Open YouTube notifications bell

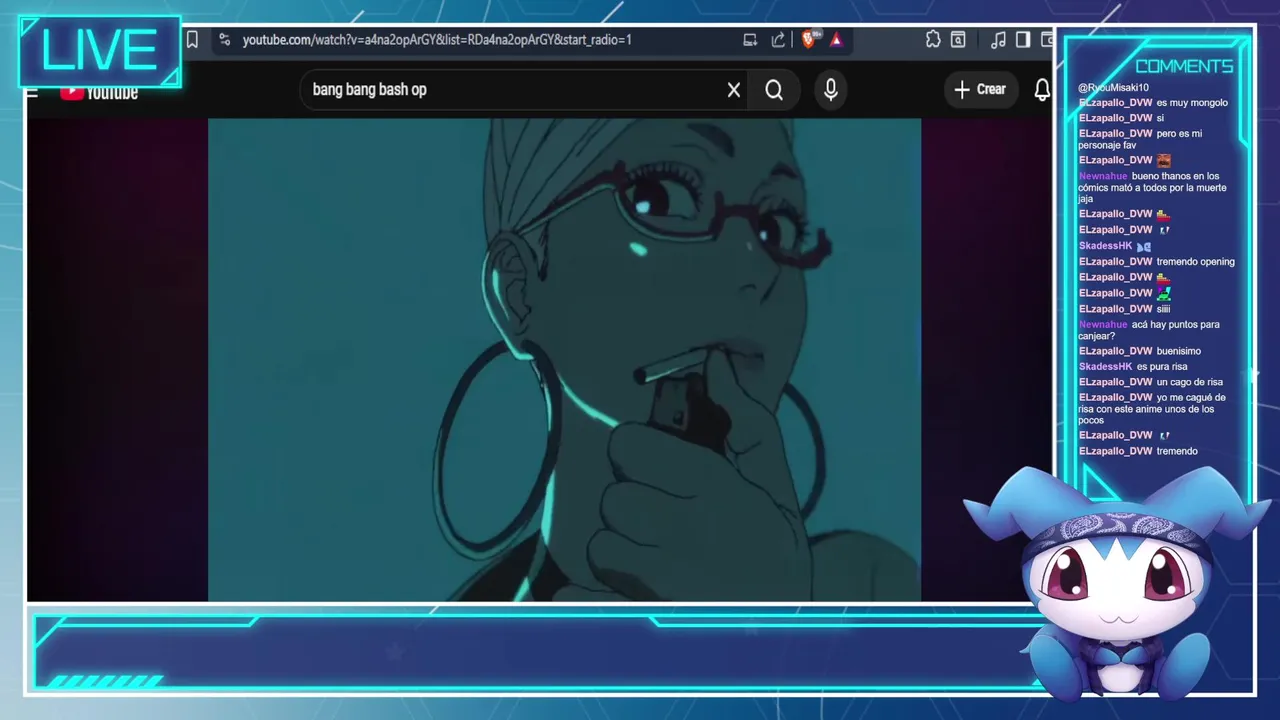(x=1042, y=90)
